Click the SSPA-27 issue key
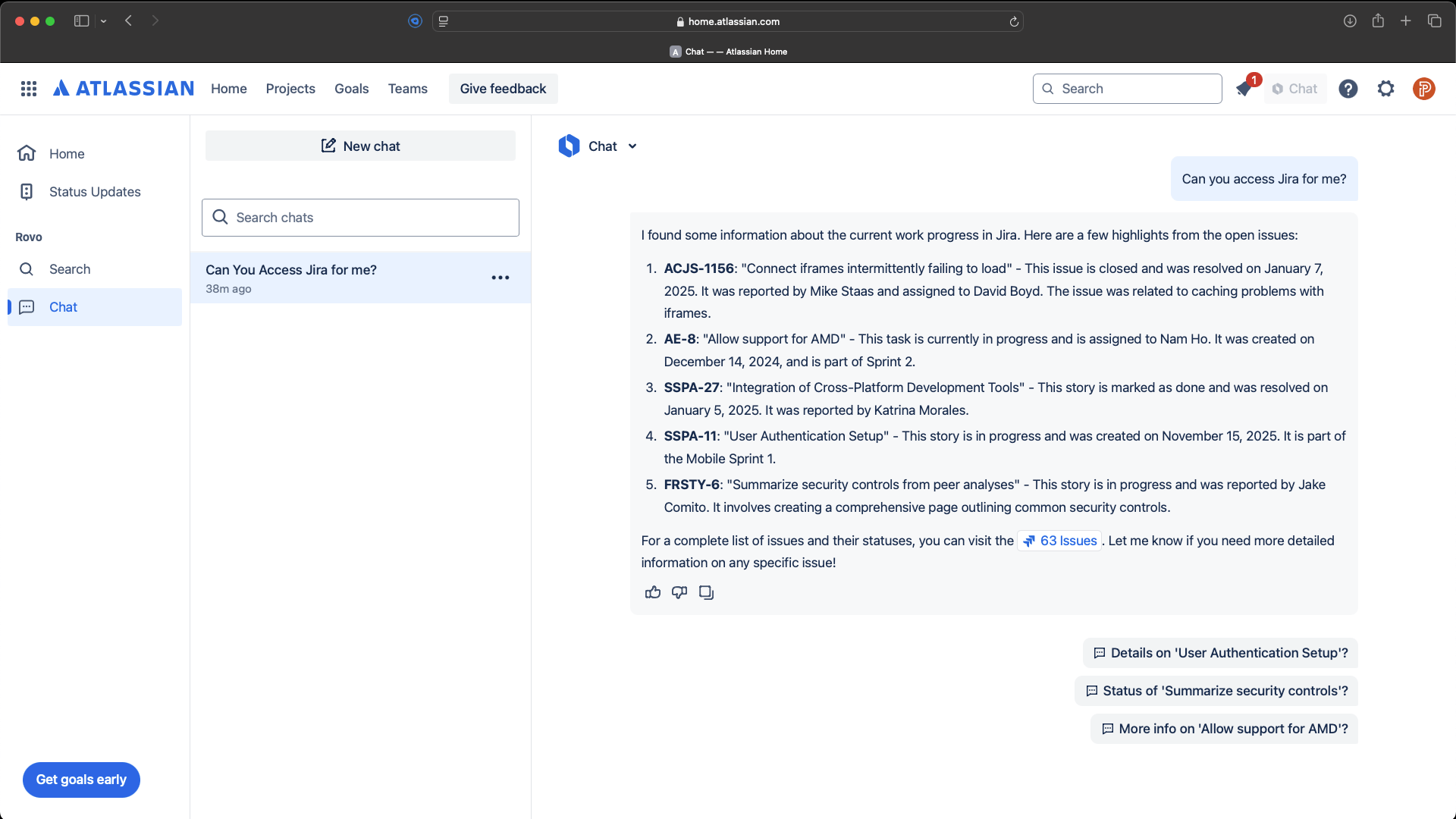This screenshot has height=819, width=1456. [x=692, y=388]
